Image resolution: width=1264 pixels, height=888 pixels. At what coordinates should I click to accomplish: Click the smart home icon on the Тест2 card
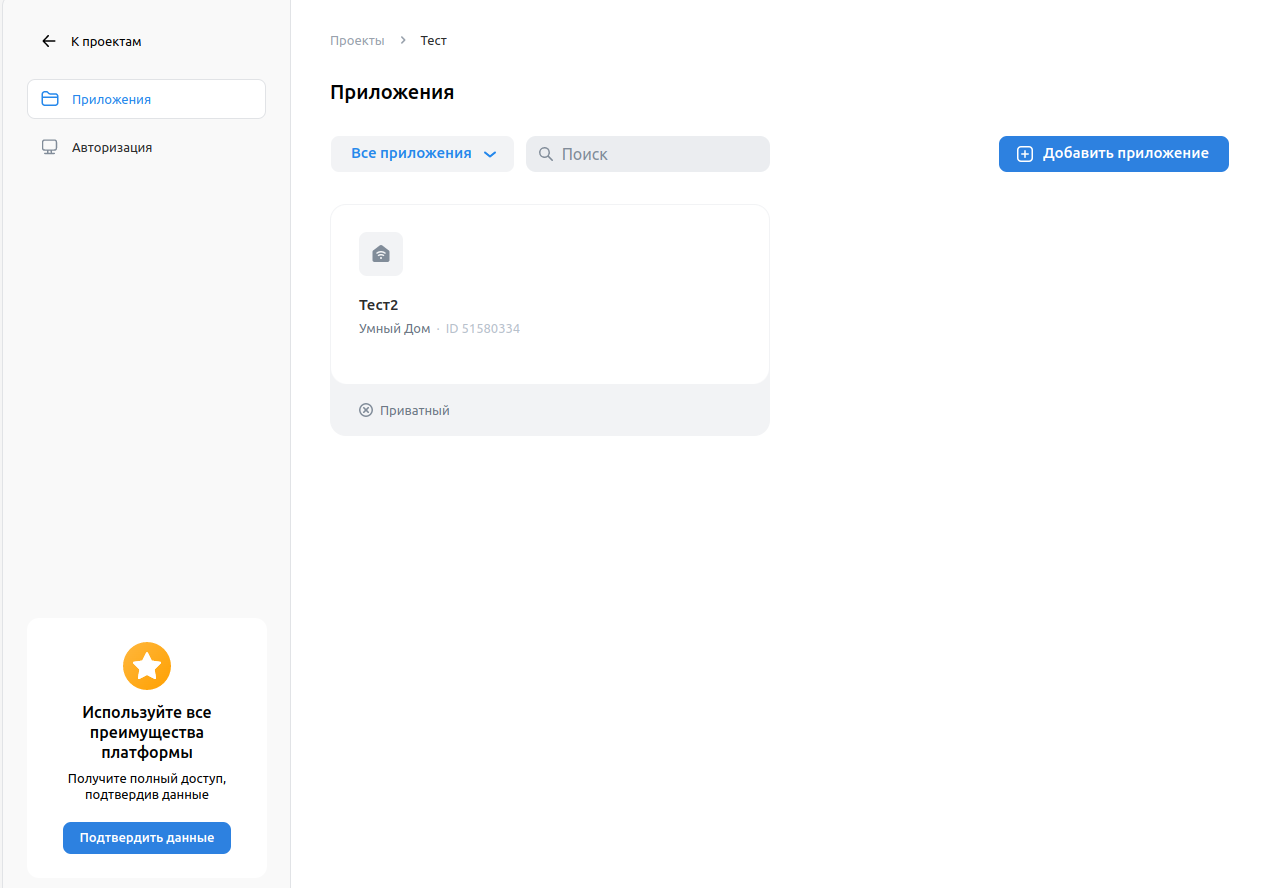[381, 254]
